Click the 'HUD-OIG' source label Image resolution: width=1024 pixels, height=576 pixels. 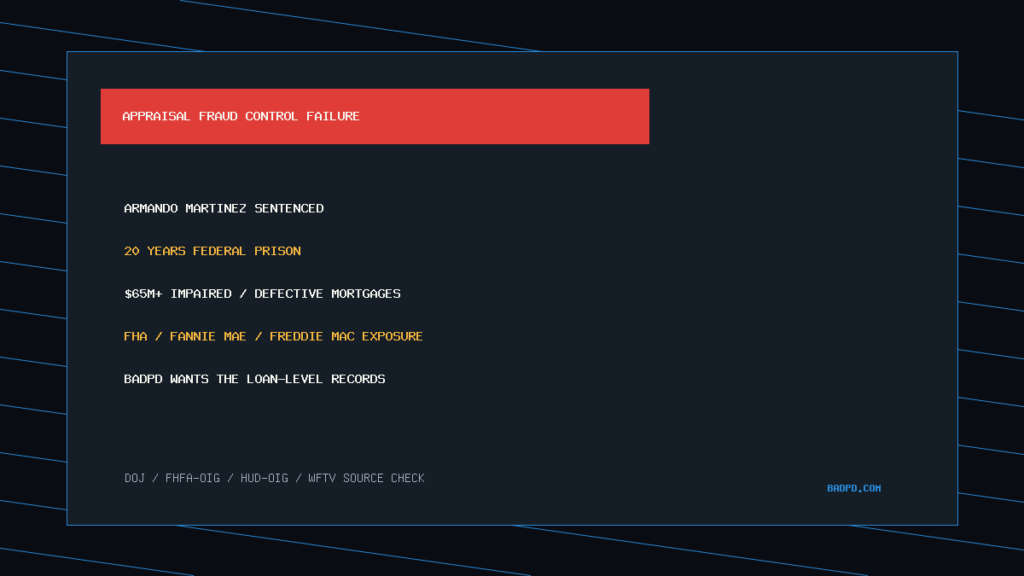pos(264,478)
